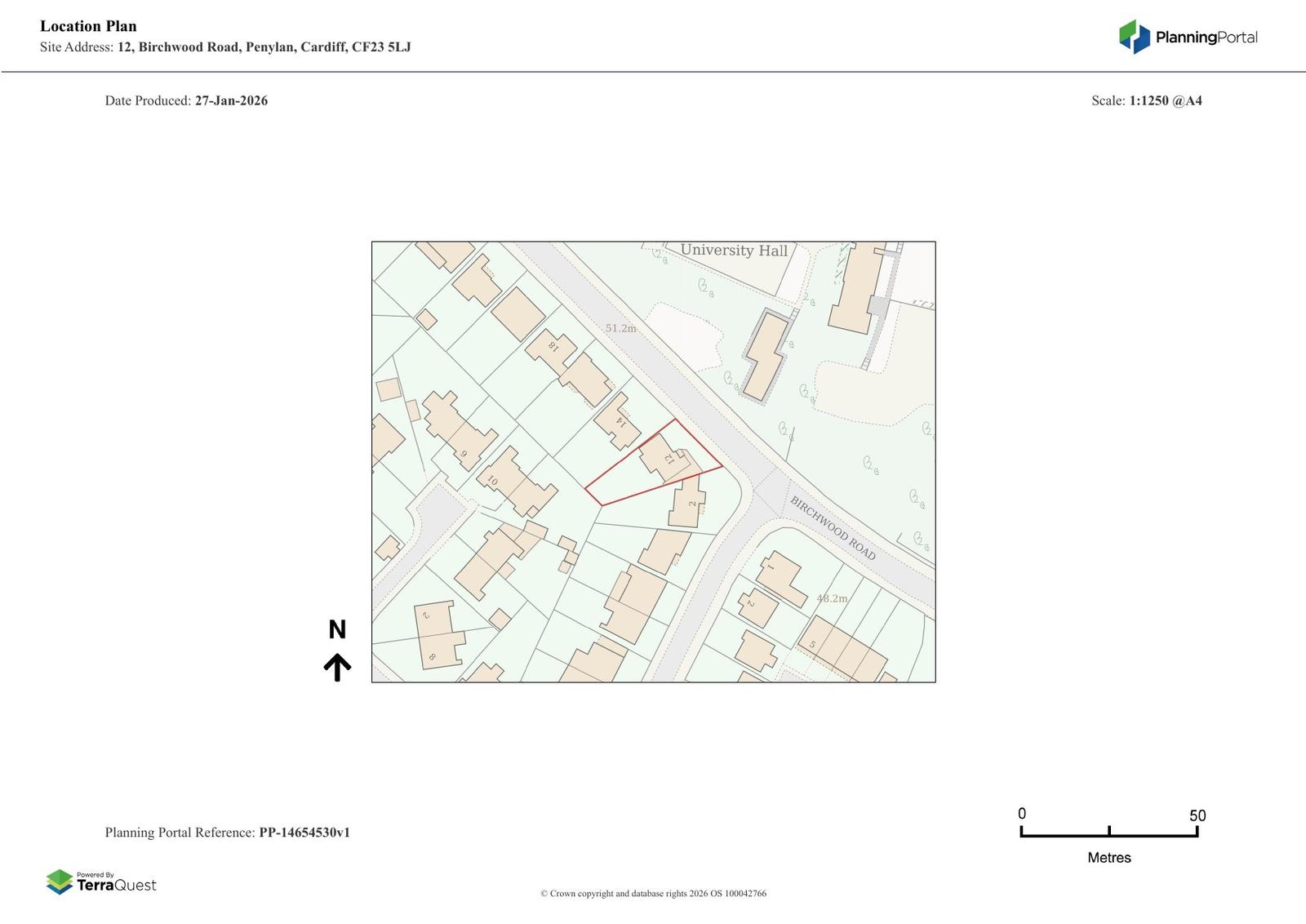Click the date produced 27-Jan-2026
This screenshot has height=924, width=1306.
tap(231, 101)
